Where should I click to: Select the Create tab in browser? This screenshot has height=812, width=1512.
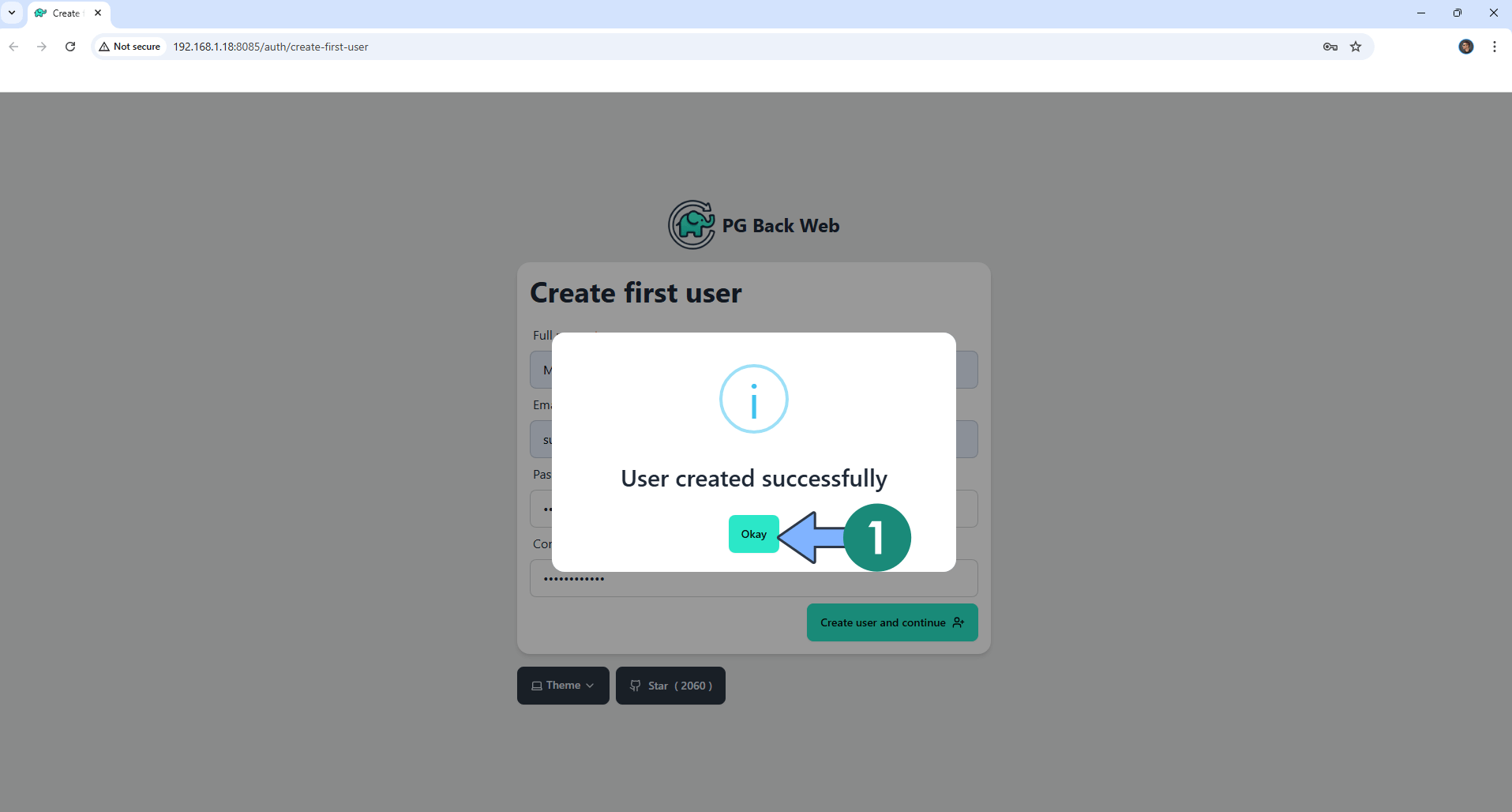pos(65,13)
